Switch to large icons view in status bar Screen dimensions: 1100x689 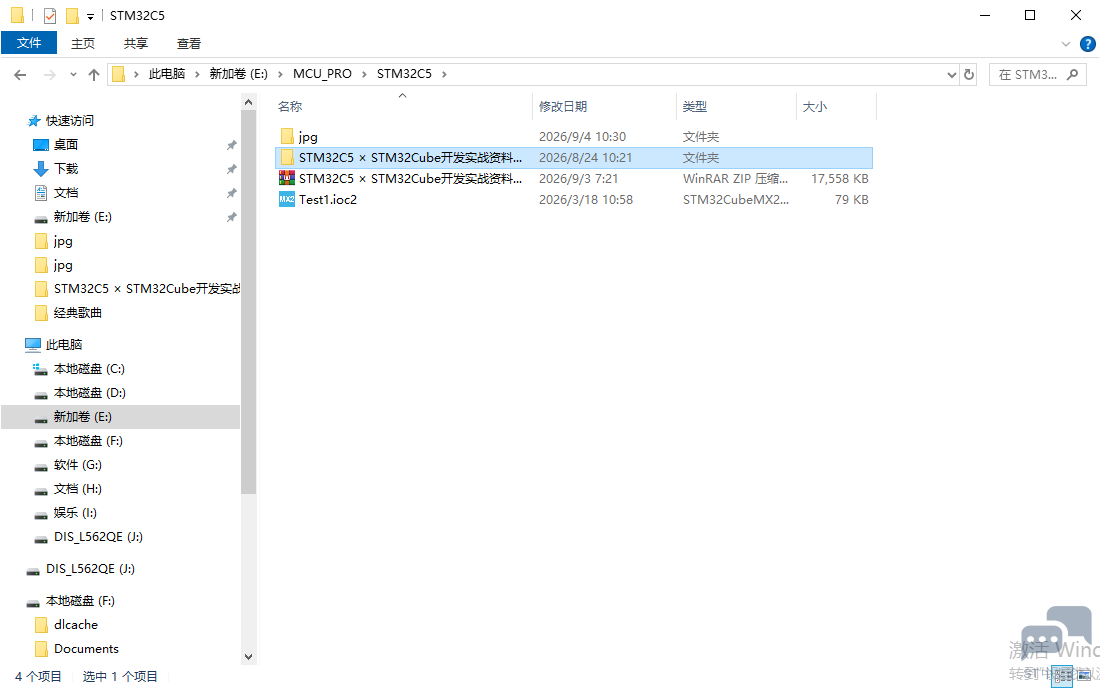tap(1085, 676)
